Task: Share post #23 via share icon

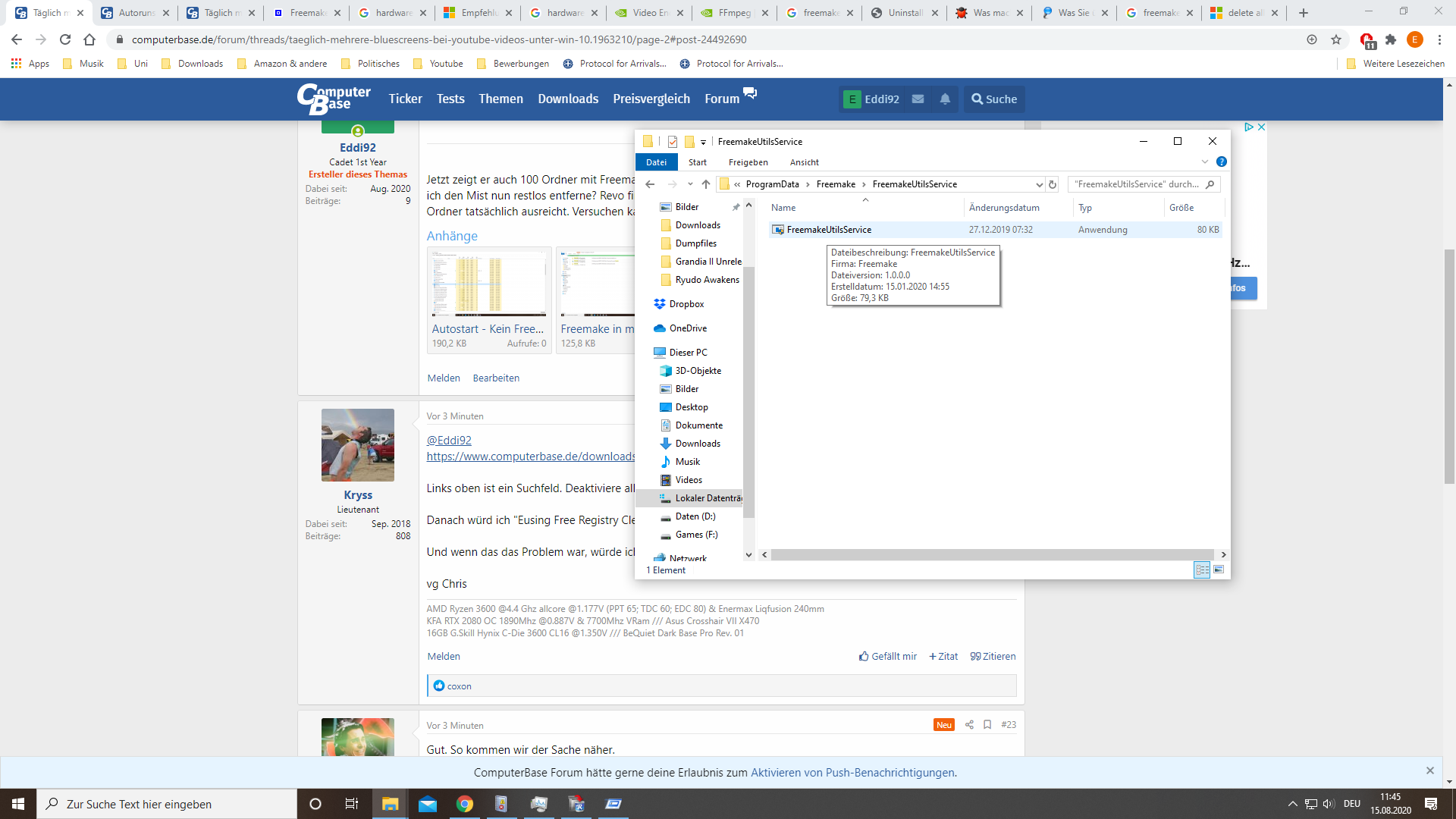Action: tap(969, 725)
